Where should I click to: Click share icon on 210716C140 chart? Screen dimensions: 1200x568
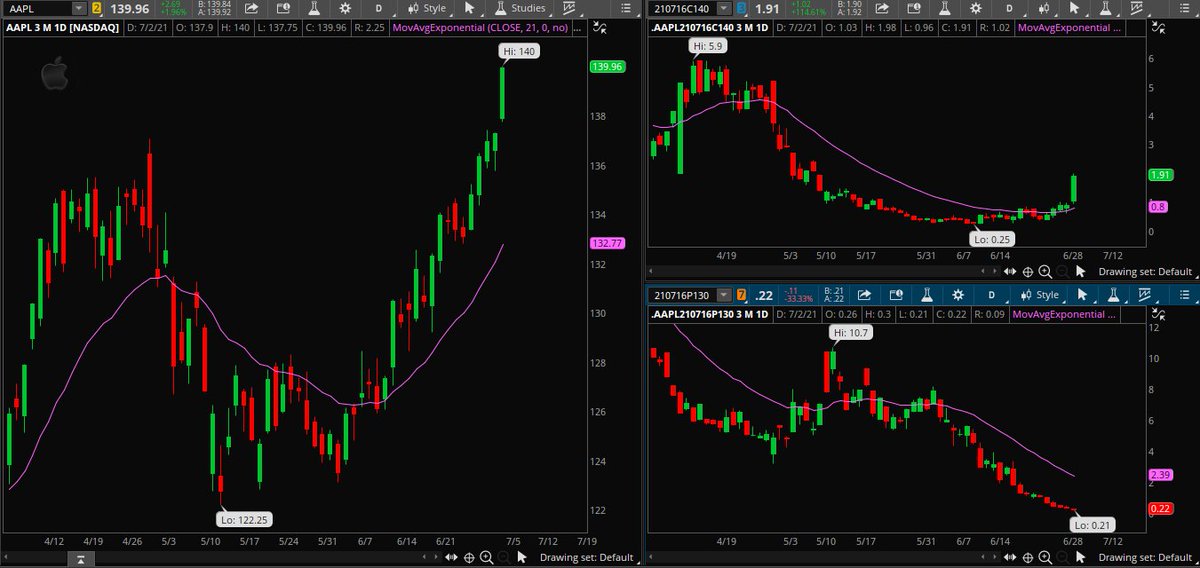(882, 8)
